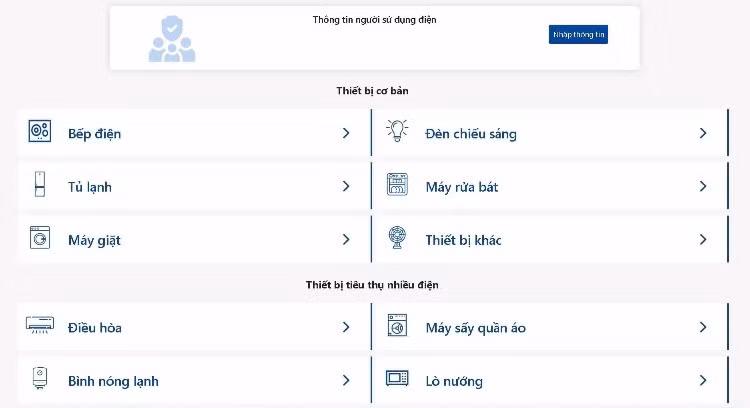Expand Máy giặt row chevron
The height and width of the screenshot is (408, 750).
(x=346, y=239)
